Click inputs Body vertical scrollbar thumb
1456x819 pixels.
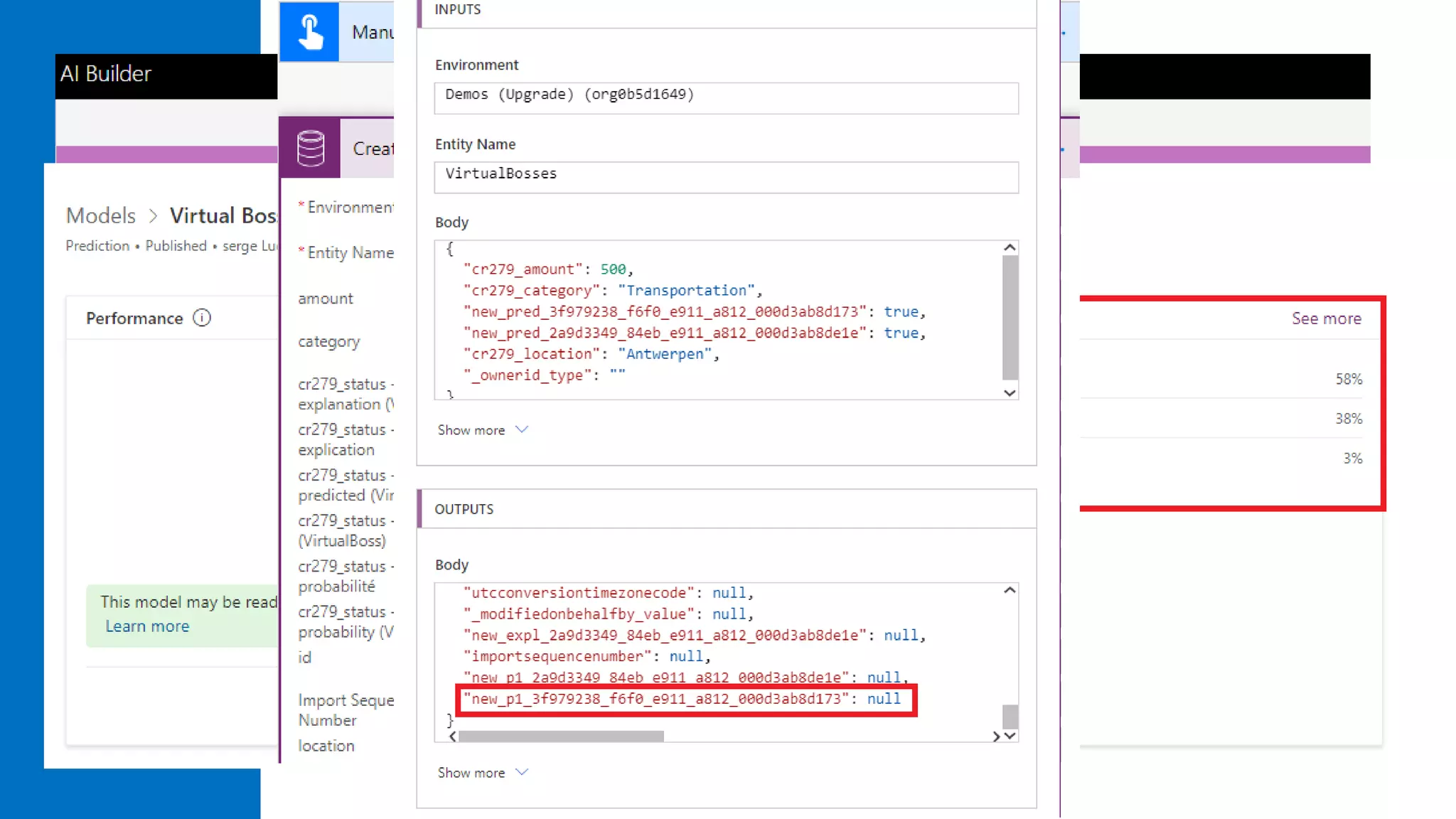(1010, 316)
